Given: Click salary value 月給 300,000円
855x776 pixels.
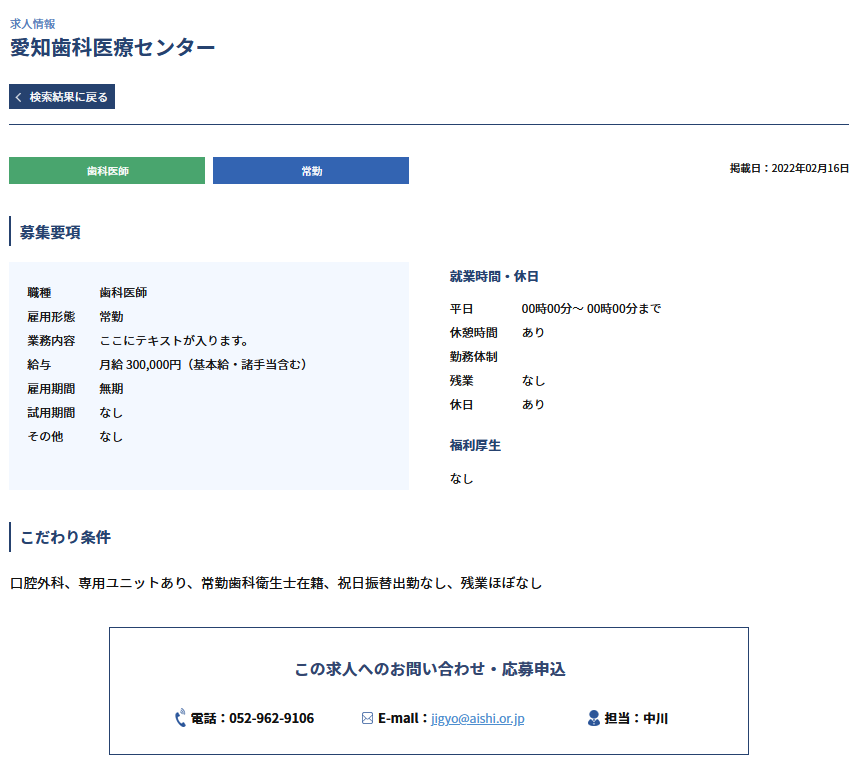Looking at the screenshot, I should click(140, 365).
